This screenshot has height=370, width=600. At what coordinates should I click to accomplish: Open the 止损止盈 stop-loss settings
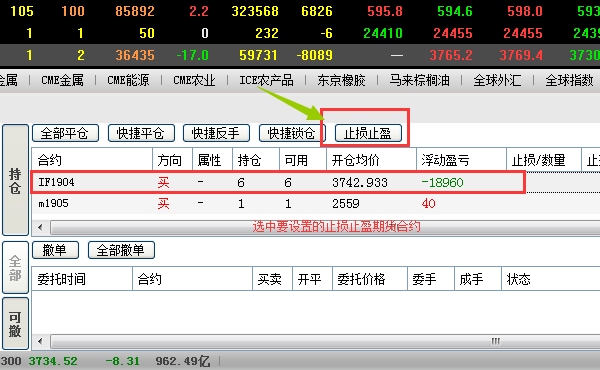coord(368,133)
